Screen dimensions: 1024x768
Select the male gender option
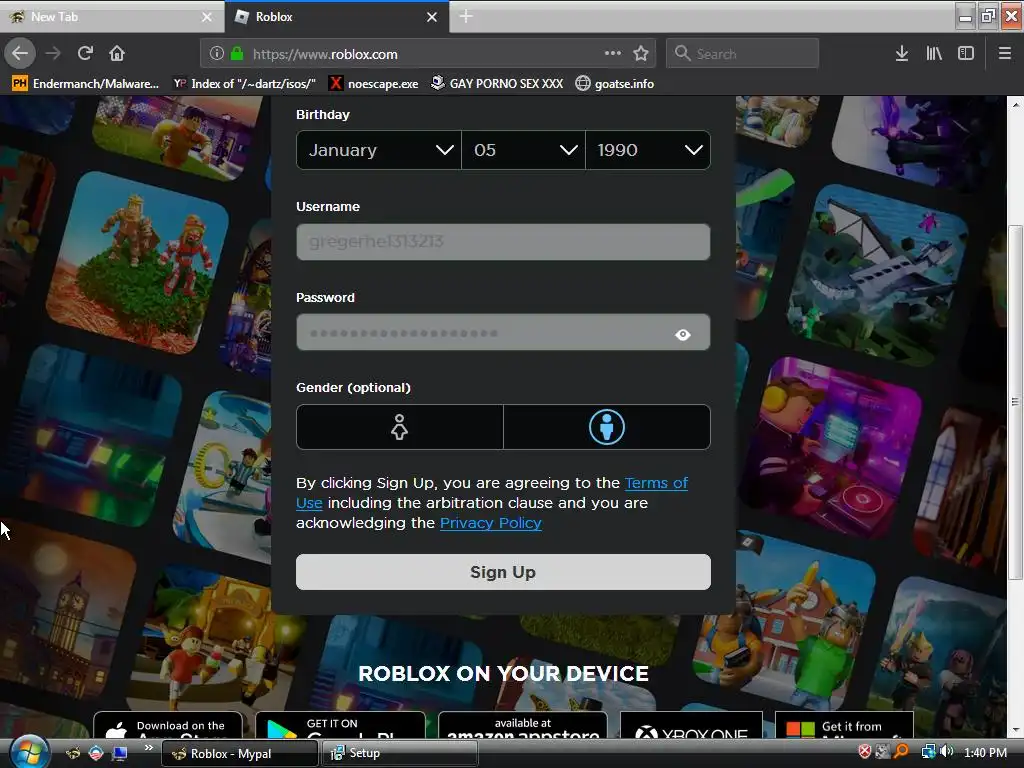pos(607,427)
